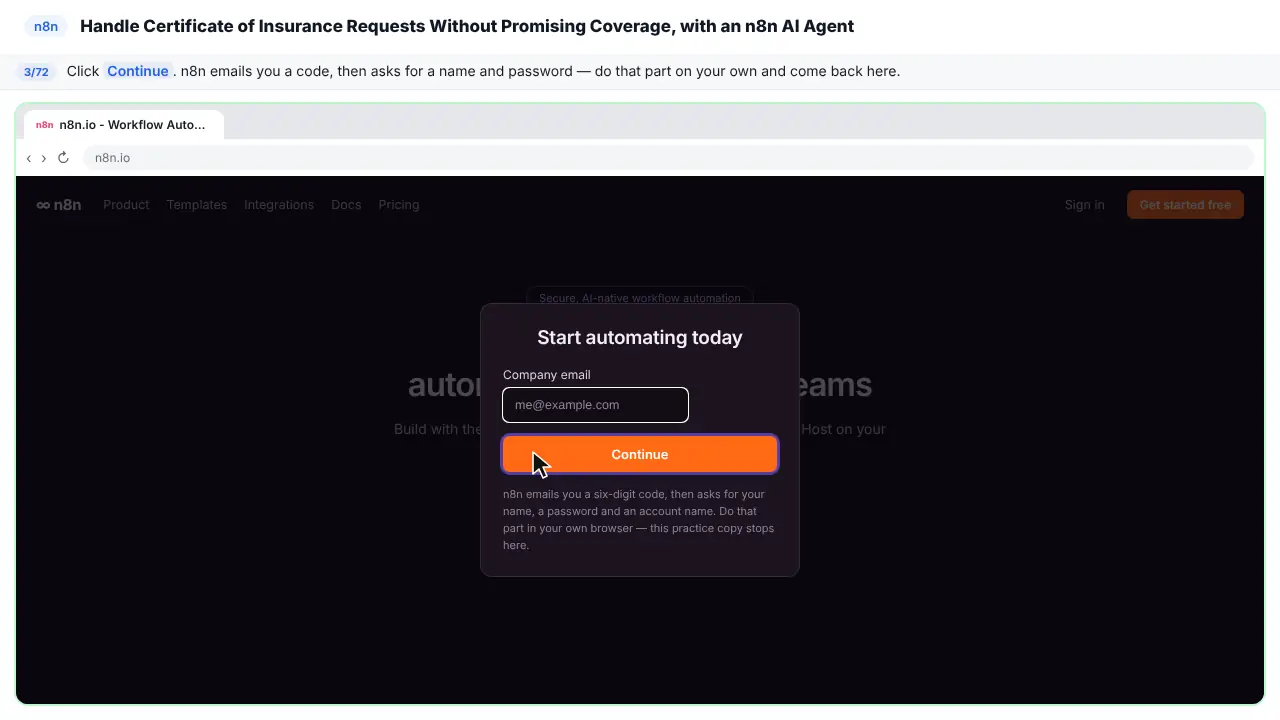Click the highlighted Continue word in the instruction
Viewport: 1280px width, 720px height.
[138, 71]
